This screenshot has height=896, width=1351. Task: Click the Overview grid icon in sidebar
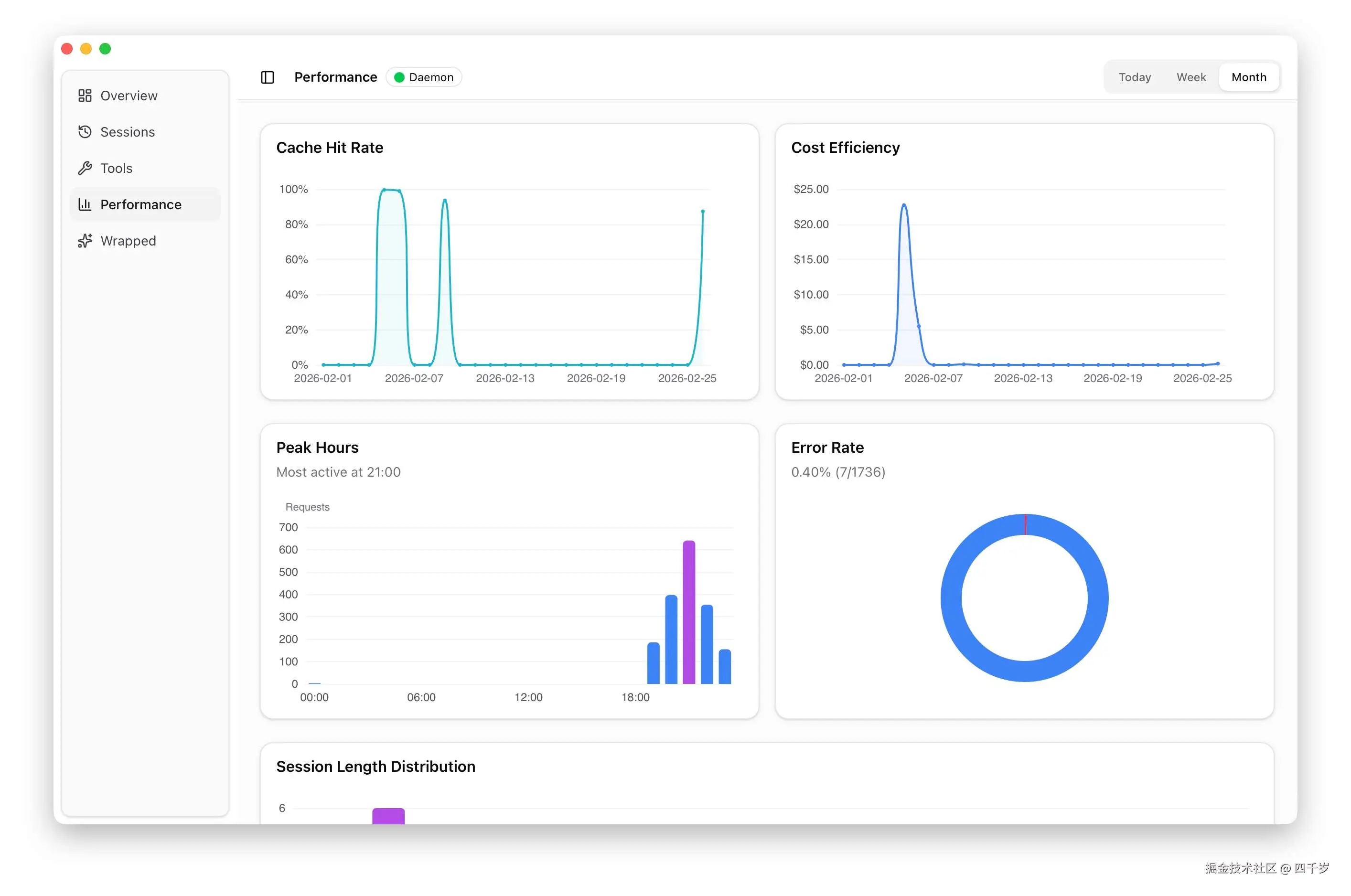pyautogui.click(x=85, y=96)
